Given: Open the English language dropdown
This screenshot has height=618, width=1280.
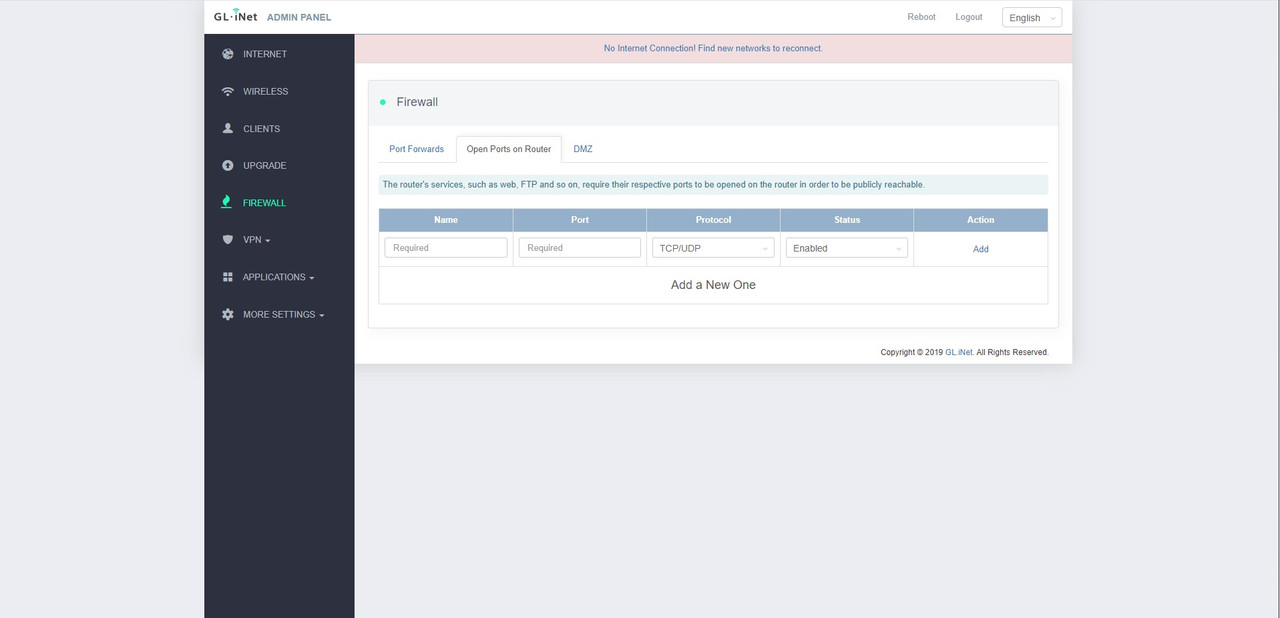Looking at the screenshot, I should coord(1032,17).
